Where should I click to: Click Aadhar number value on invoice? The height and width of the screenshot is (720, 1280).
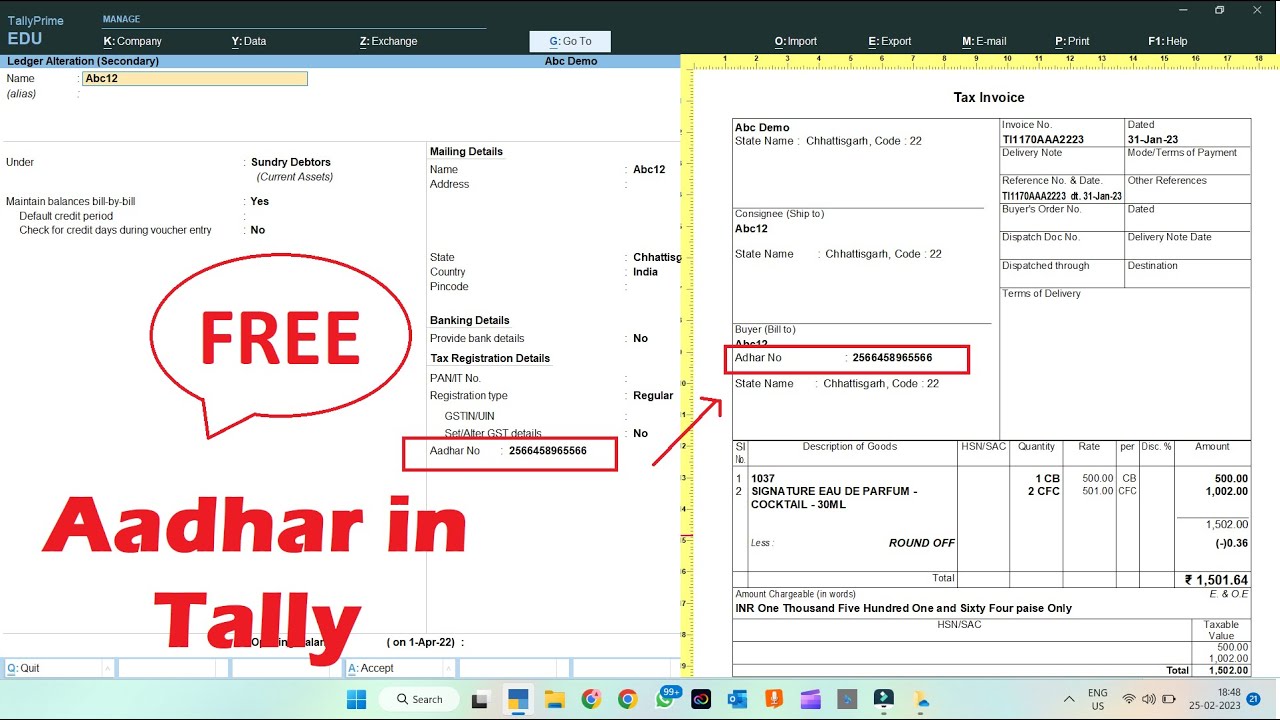coord(892,358)
